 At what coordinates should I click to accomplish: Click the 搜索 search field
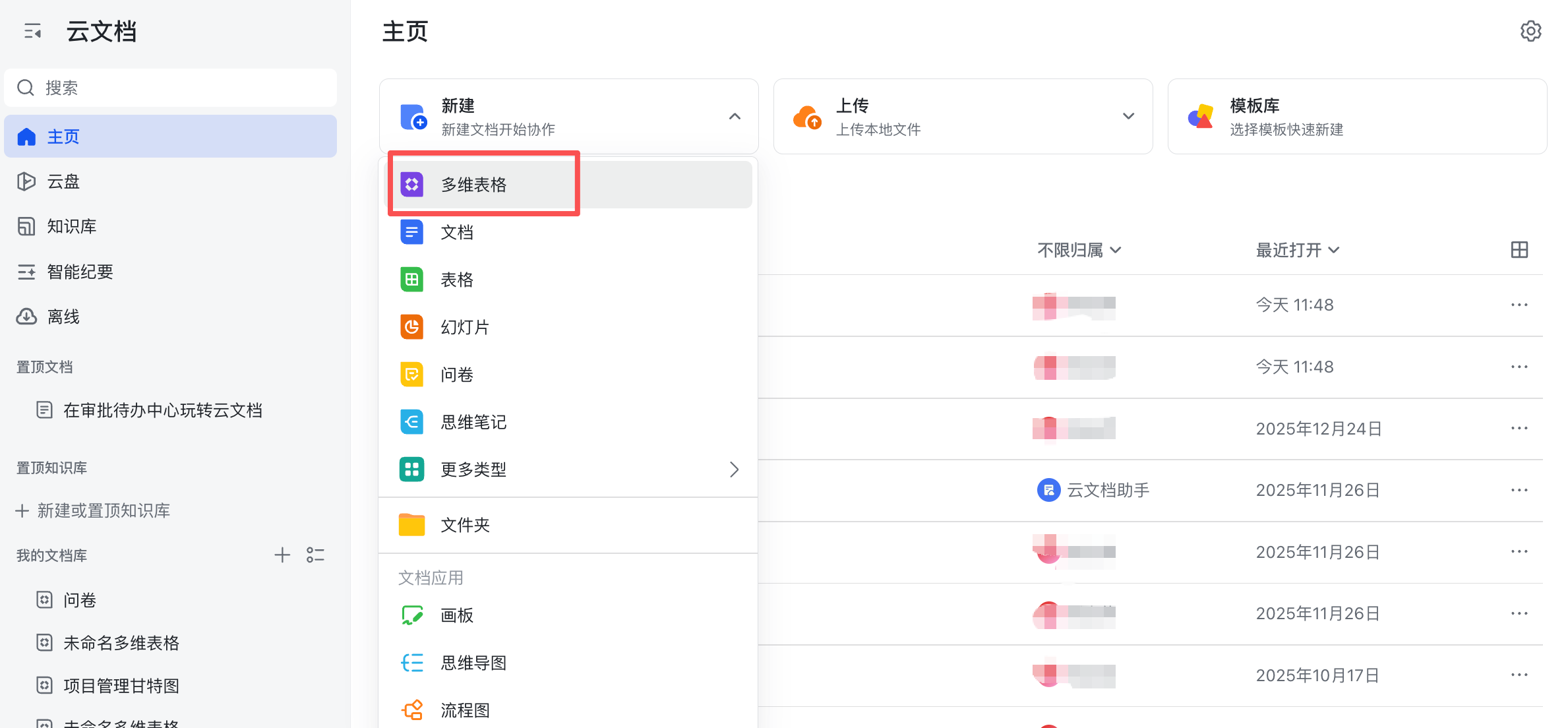(x=170, y=88)
